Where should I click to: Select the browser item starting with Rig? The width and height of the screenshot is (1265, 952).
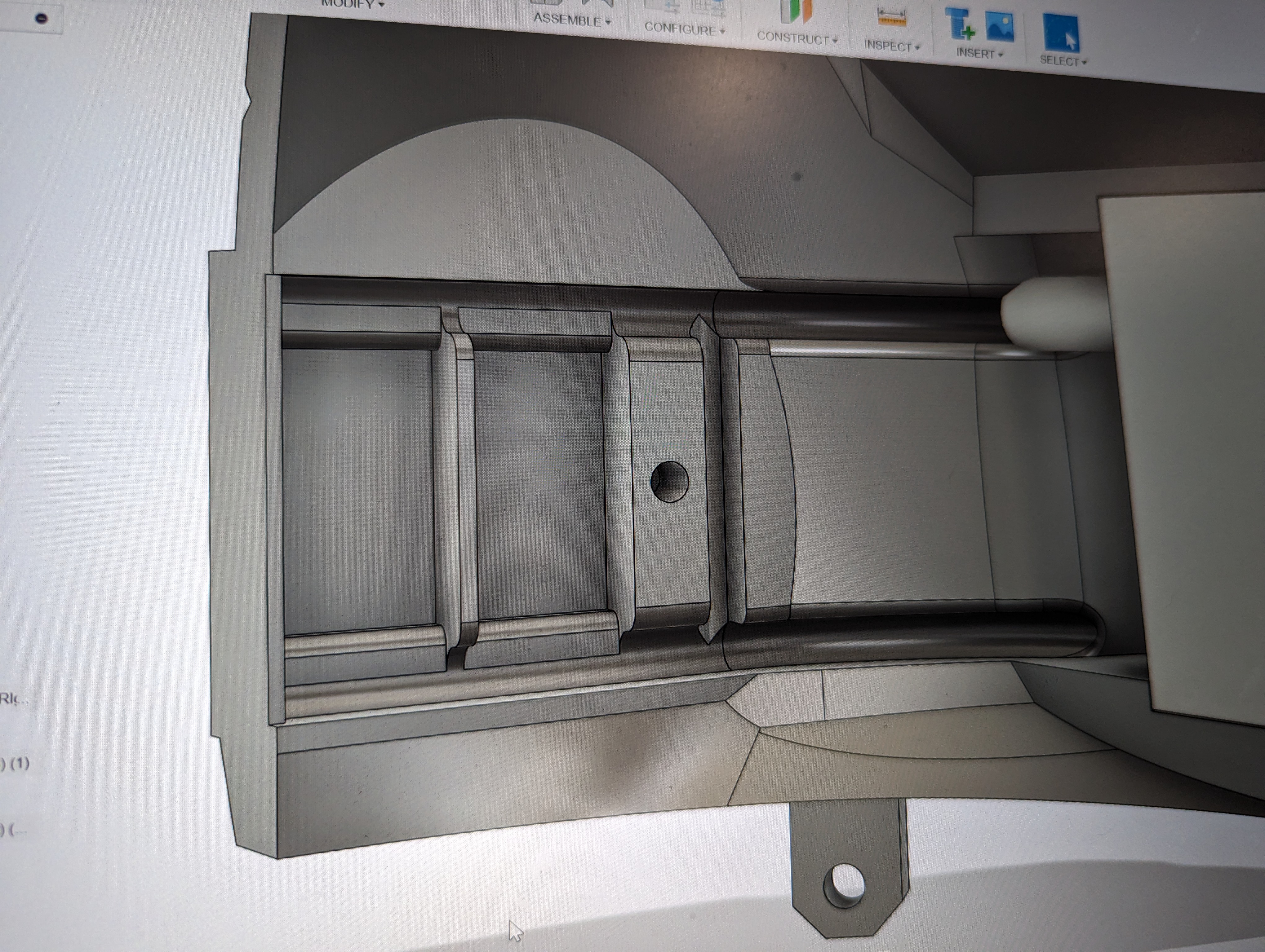(x=13, y=698)
